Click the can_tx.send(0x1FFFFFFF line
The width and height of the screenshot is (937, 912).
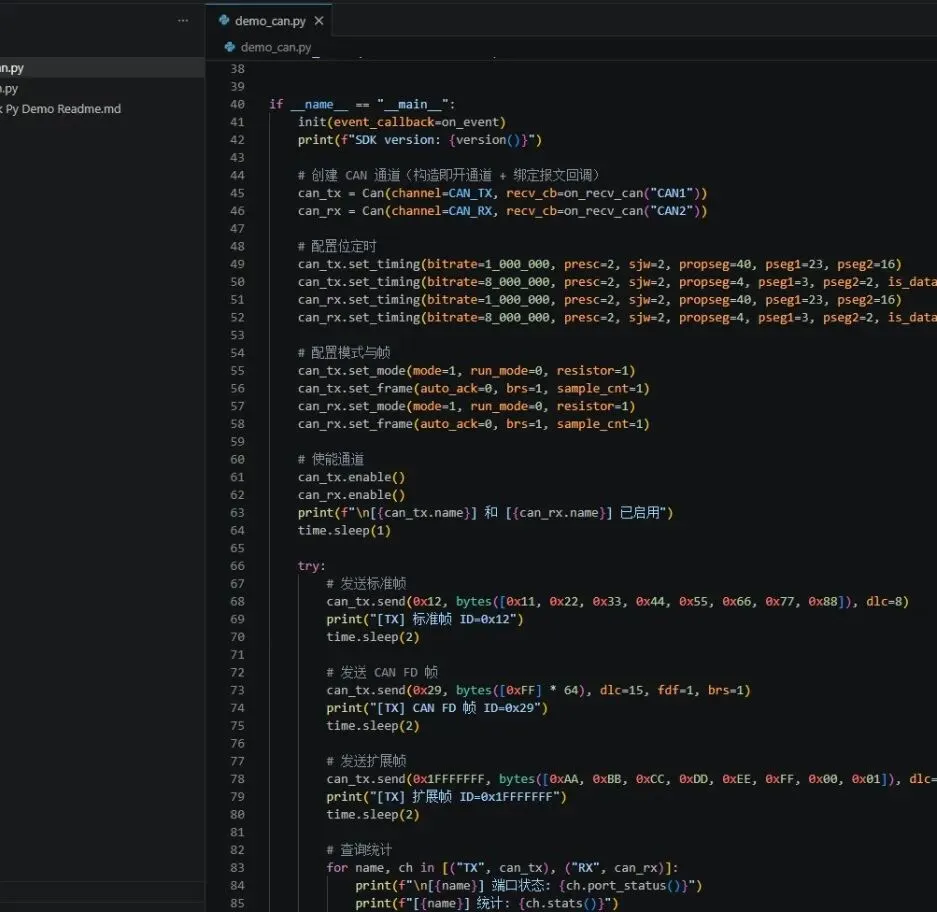(632, 779)
